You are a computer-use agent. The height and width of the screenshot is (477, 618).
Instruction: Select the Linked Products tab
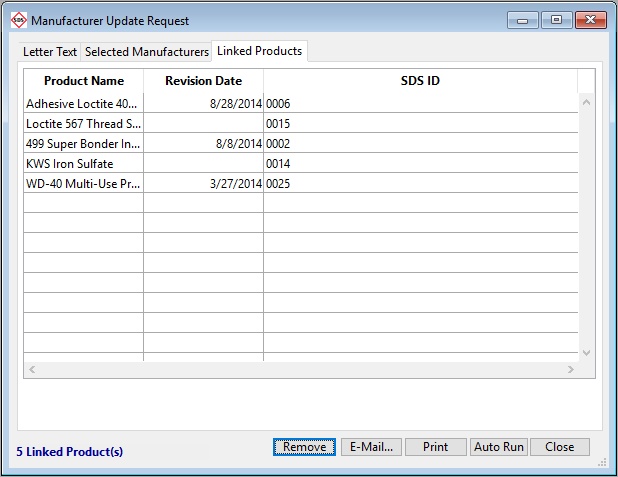(259, 51)
